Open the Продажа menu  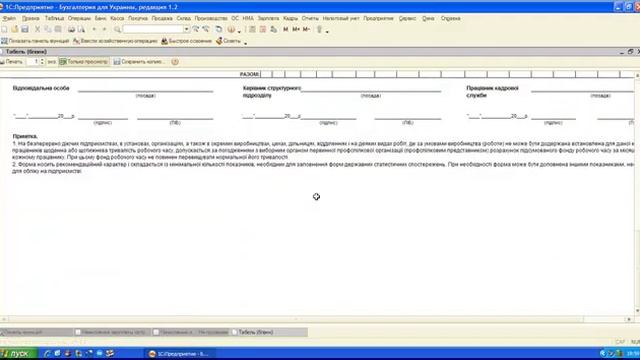[162, 18]
